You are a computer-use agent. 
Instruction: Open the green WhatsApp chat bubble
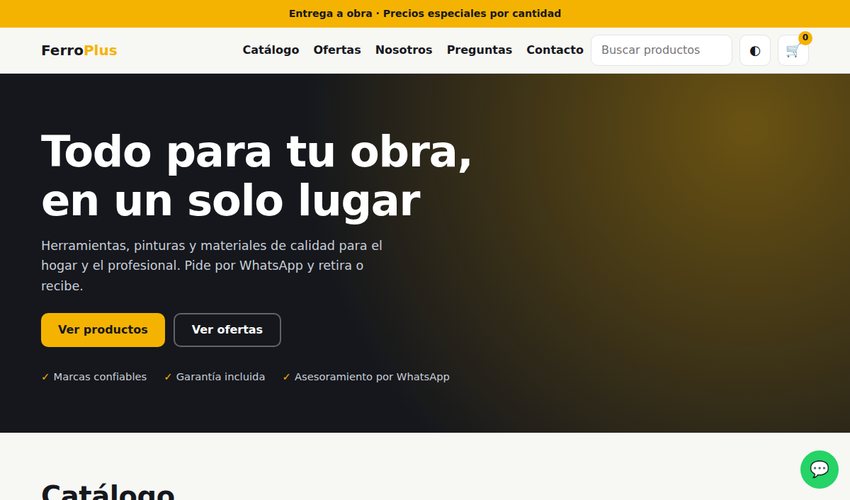coord(819,469)
